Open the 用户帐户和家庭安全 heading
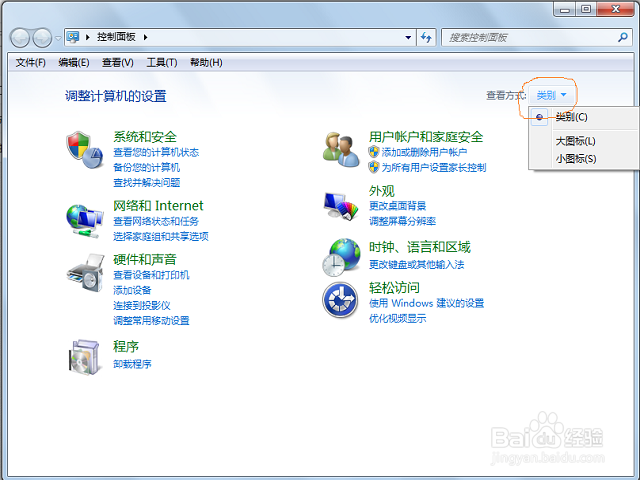This screenshot has width=640, height=480. point(426,137)
